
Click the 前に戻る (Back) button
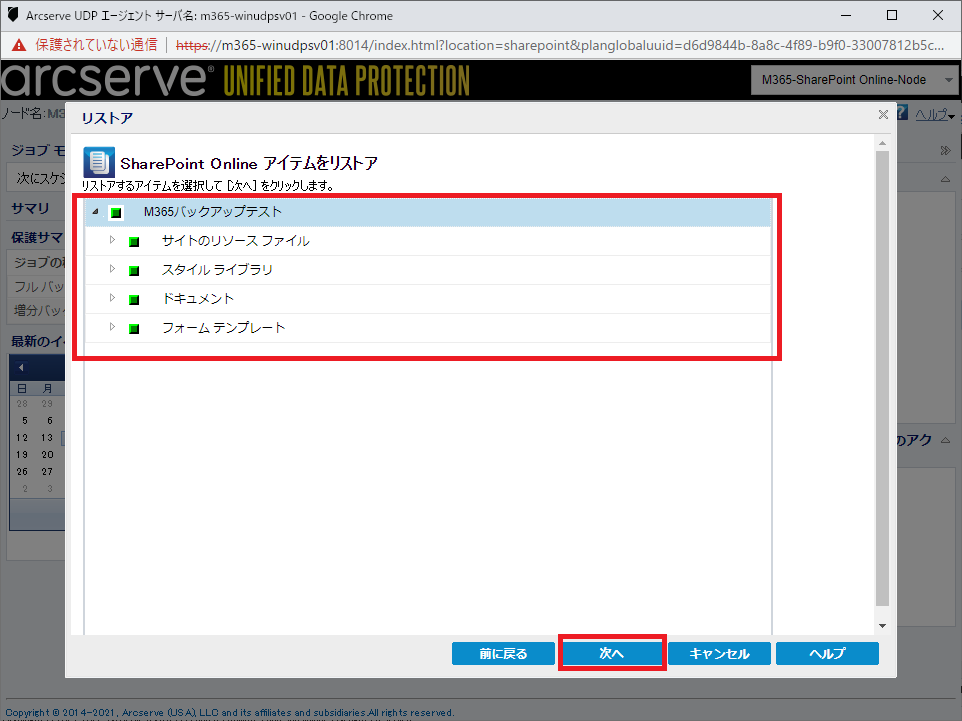pos(503,653)
